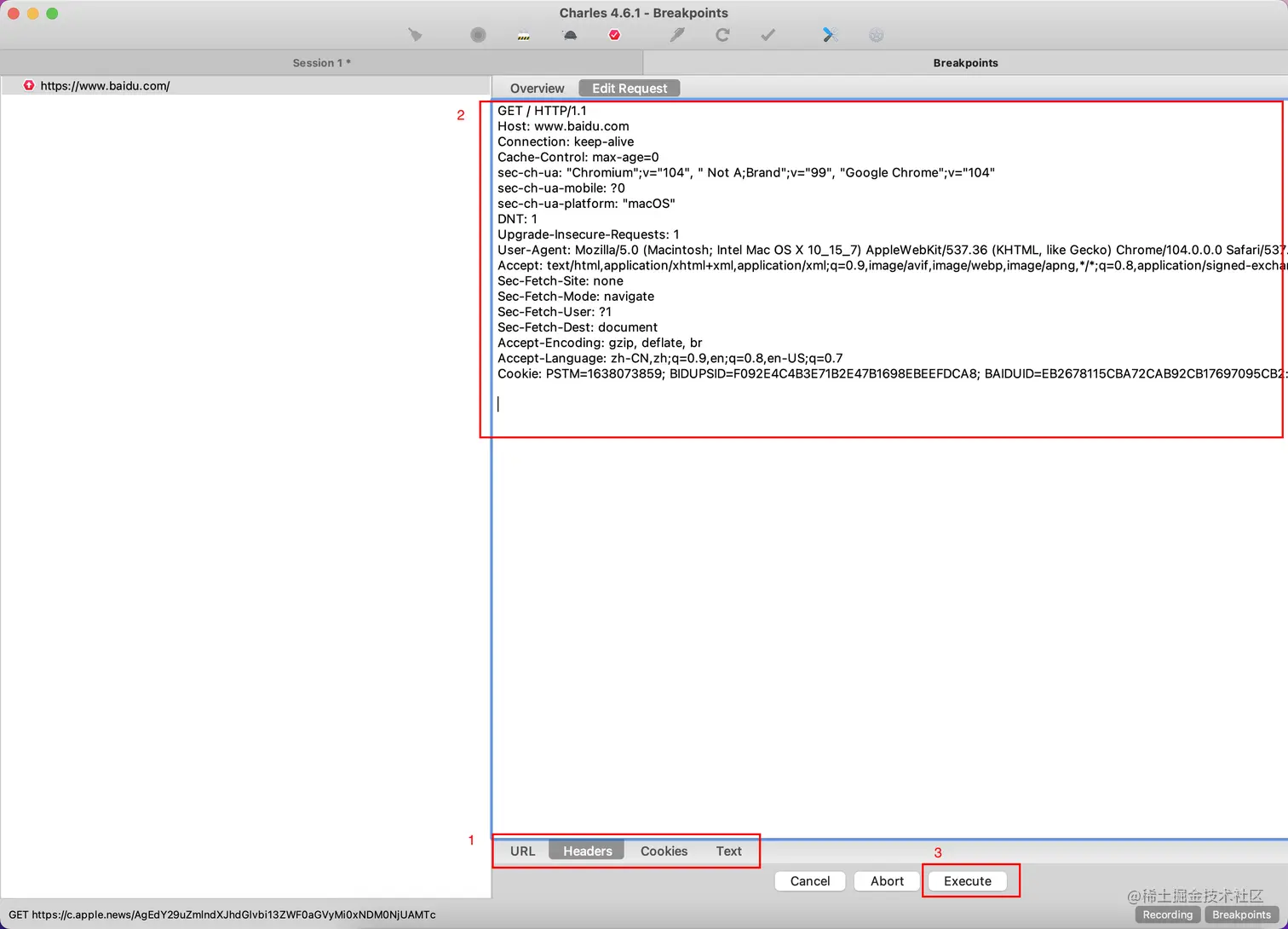
Task: Click the Execute button
Action: (968, 881)
